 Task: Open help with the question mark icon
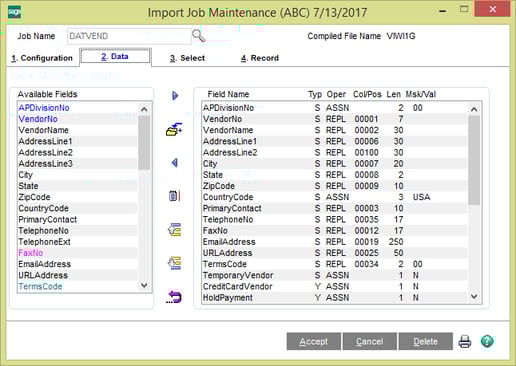coord(487,341)
